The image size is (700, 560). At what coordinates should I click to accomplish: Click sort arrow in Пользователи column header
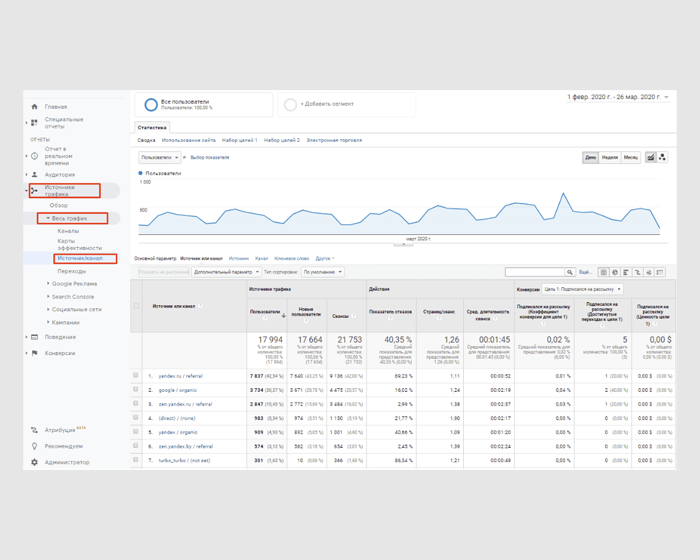point(283,315)
